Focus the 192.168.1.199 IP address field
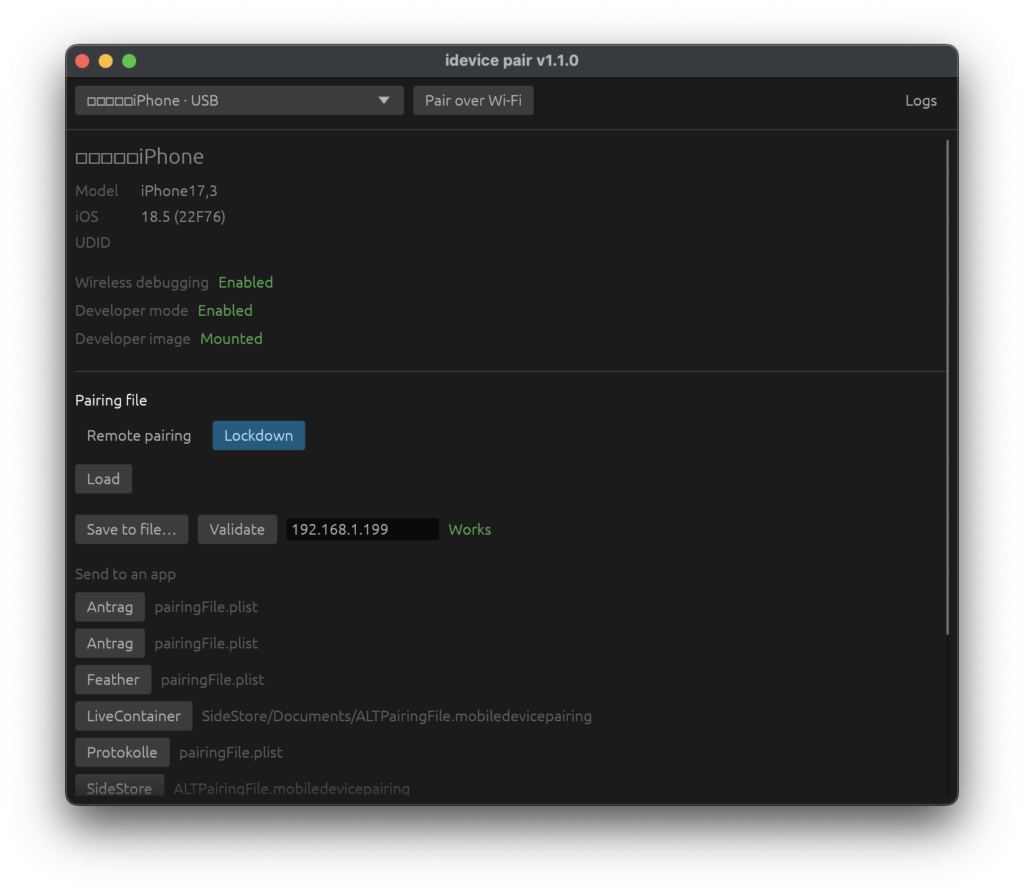This screenshot has height=892, width=1024. click(x=362, y=529)
